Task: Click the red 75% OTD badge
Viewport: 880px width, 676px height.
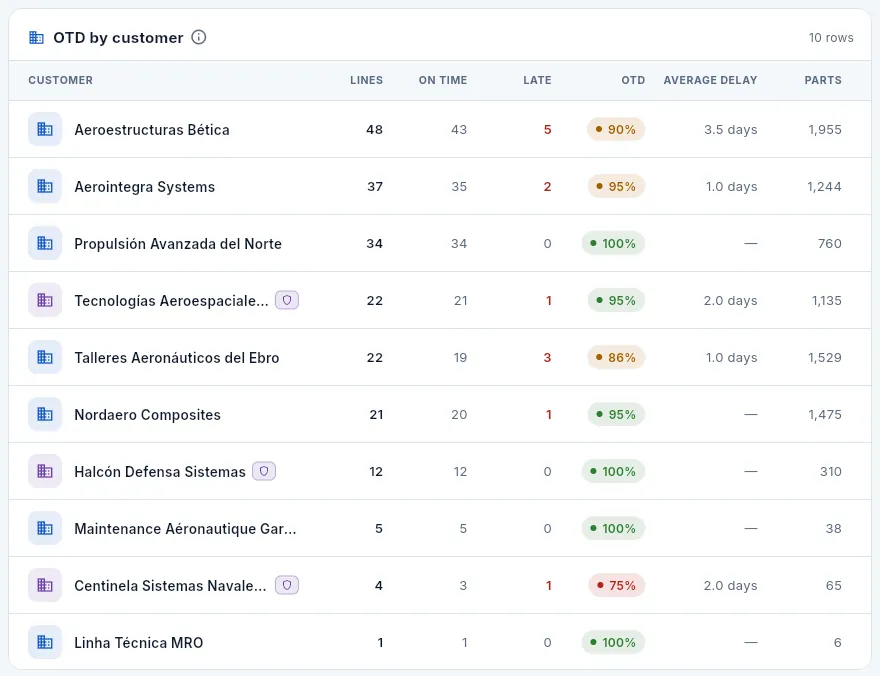Action: click(x=616, y=585)
